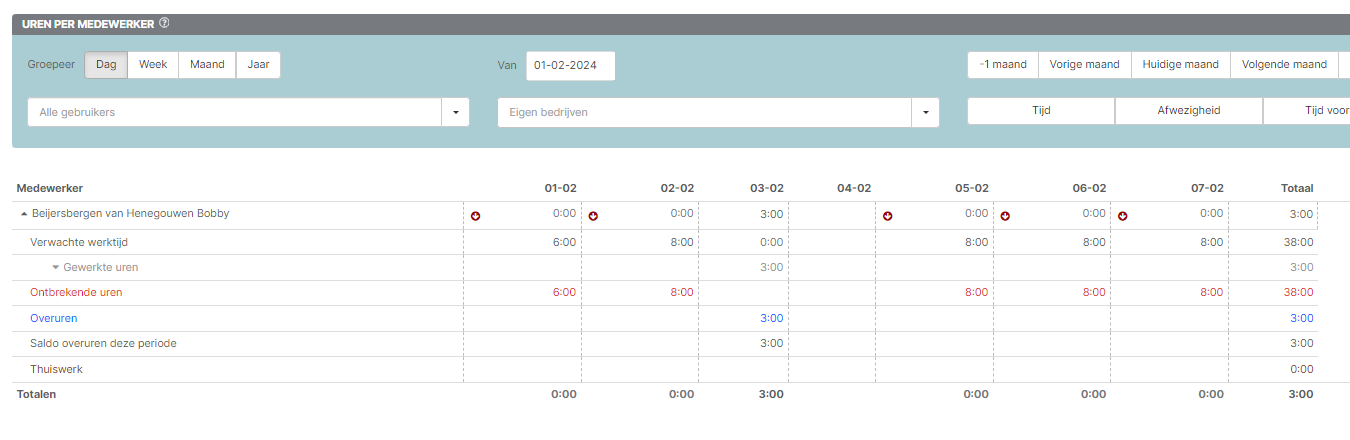This screenshot has height=440, width=1350.
Task: Click the Van date field 01-02-2024
Action: [x=570, y=66]
